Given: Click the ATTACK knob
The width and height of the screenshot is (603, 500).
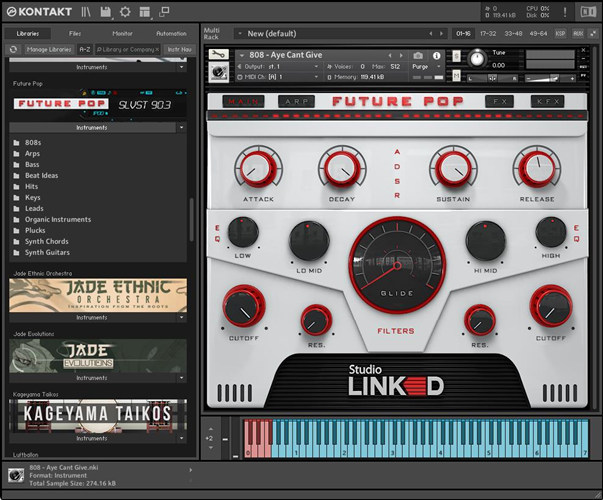Looking at the screenshot, I should pos(258,168).
